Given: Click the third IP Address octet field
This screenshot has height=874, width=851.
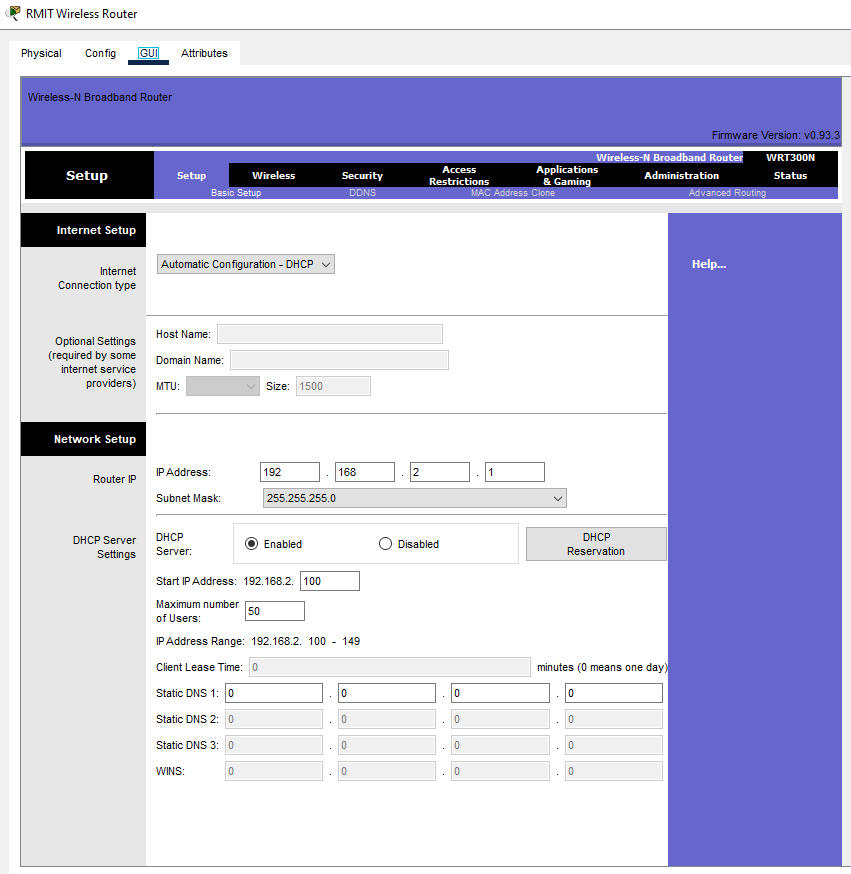Looking at the screenshot, I should click(440, 472).
